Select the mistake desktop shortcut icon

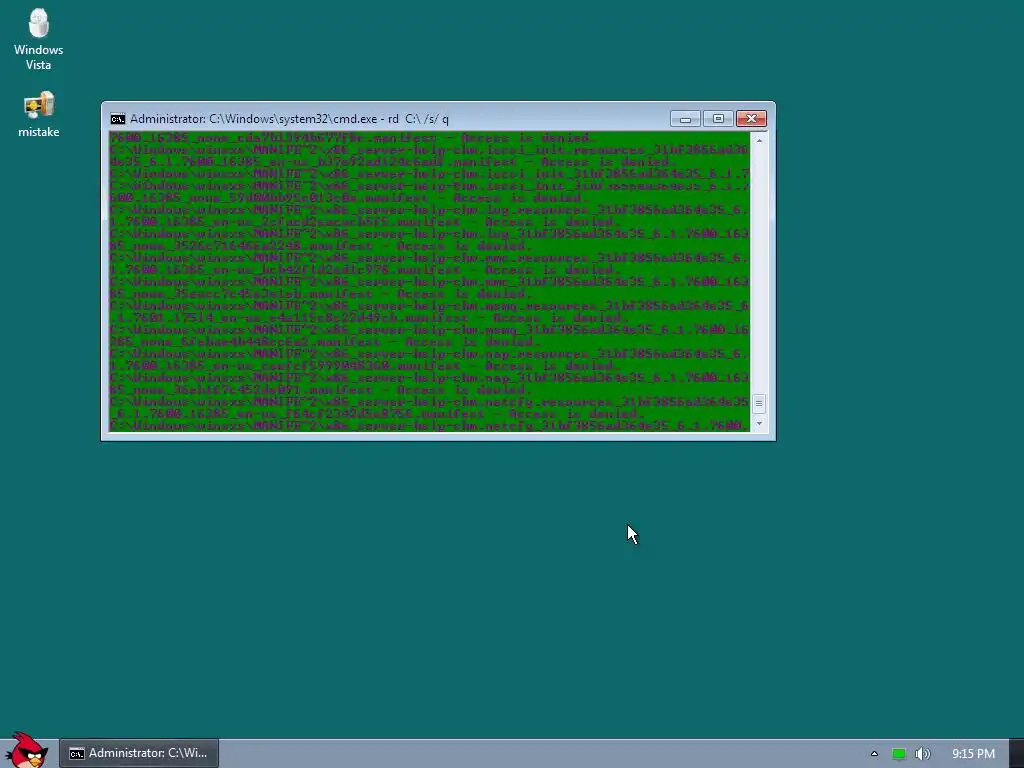click(39, 114)
